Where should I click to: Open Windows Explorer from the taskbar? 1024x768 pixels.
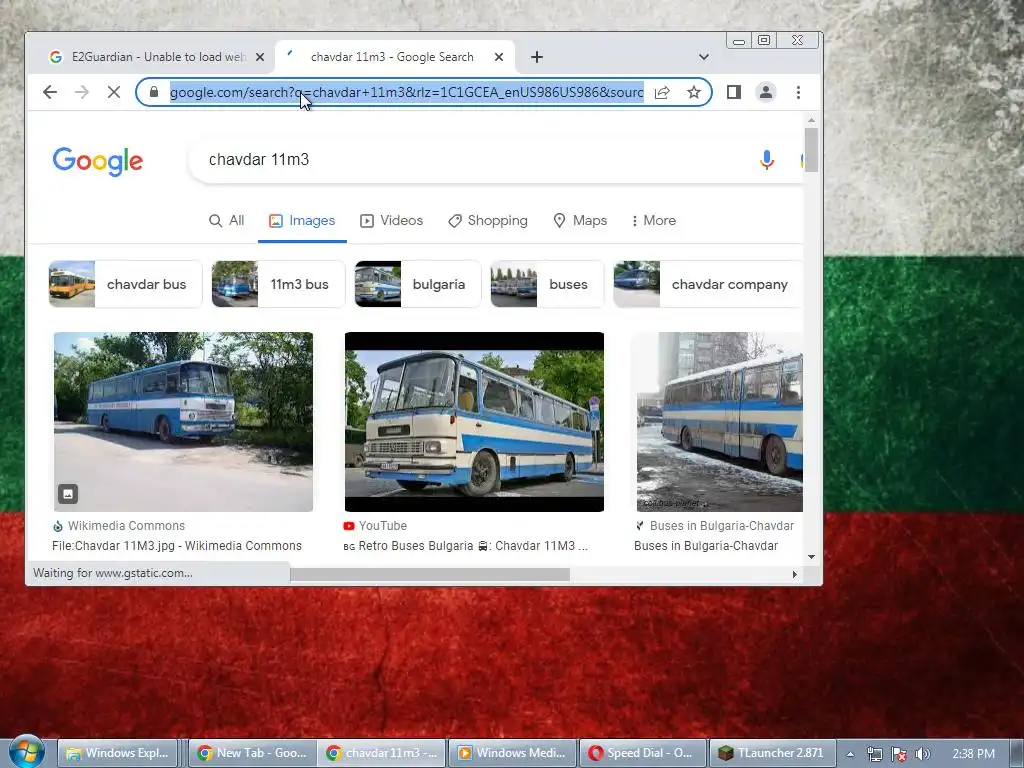[x=118, y=753]
